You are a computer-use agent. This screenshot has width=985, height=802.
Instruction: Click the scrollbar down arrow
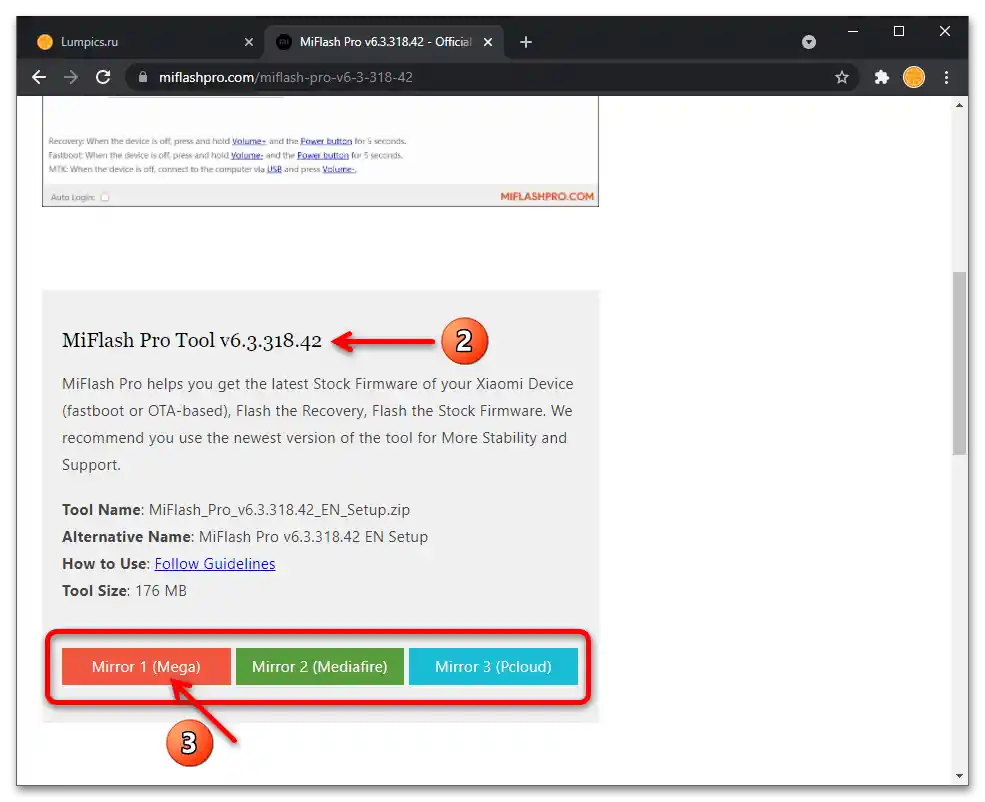(959, 776)
